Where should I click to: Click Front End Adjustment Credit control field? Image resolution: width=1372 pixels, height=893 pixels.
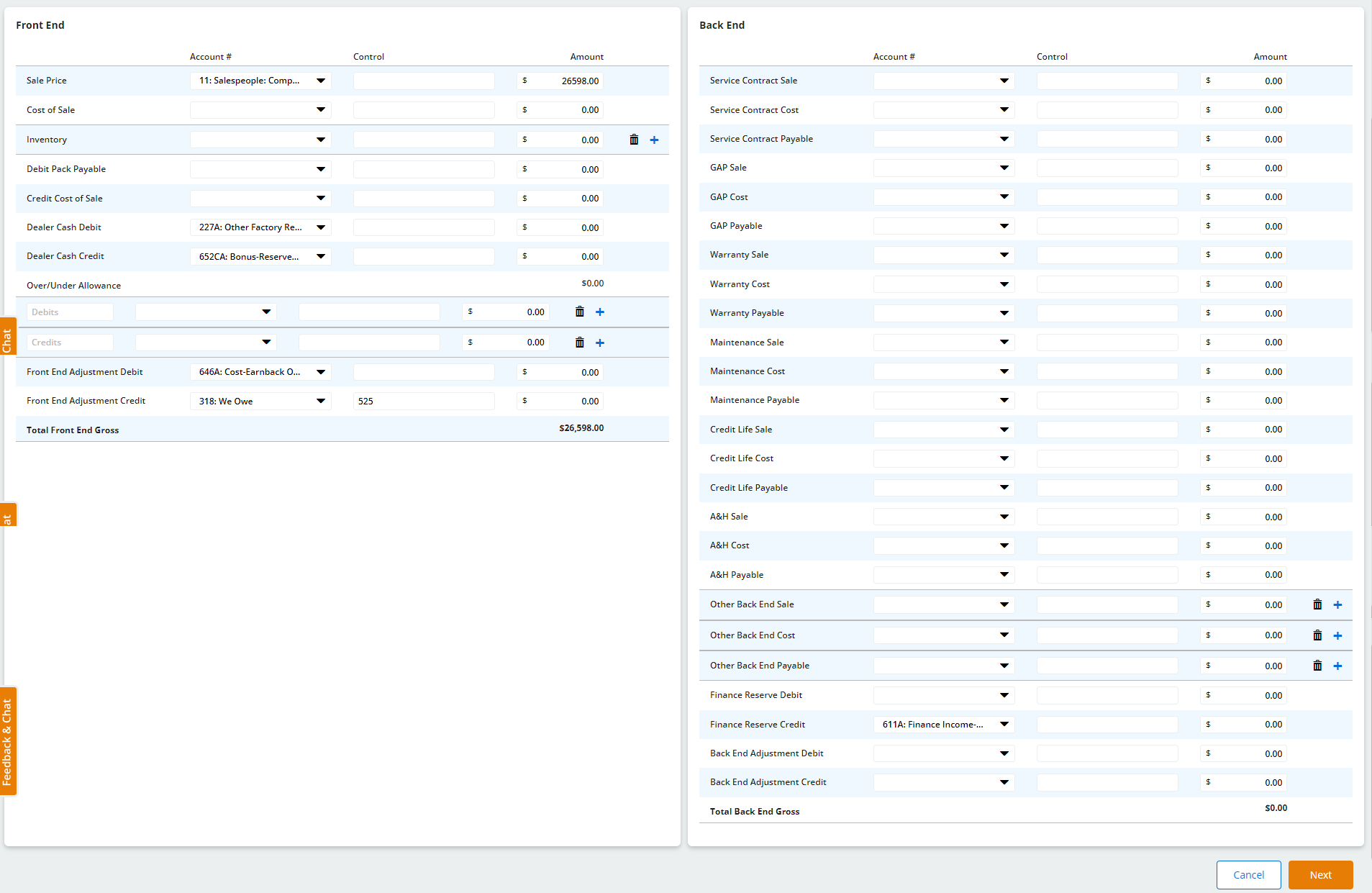point(424,401)
